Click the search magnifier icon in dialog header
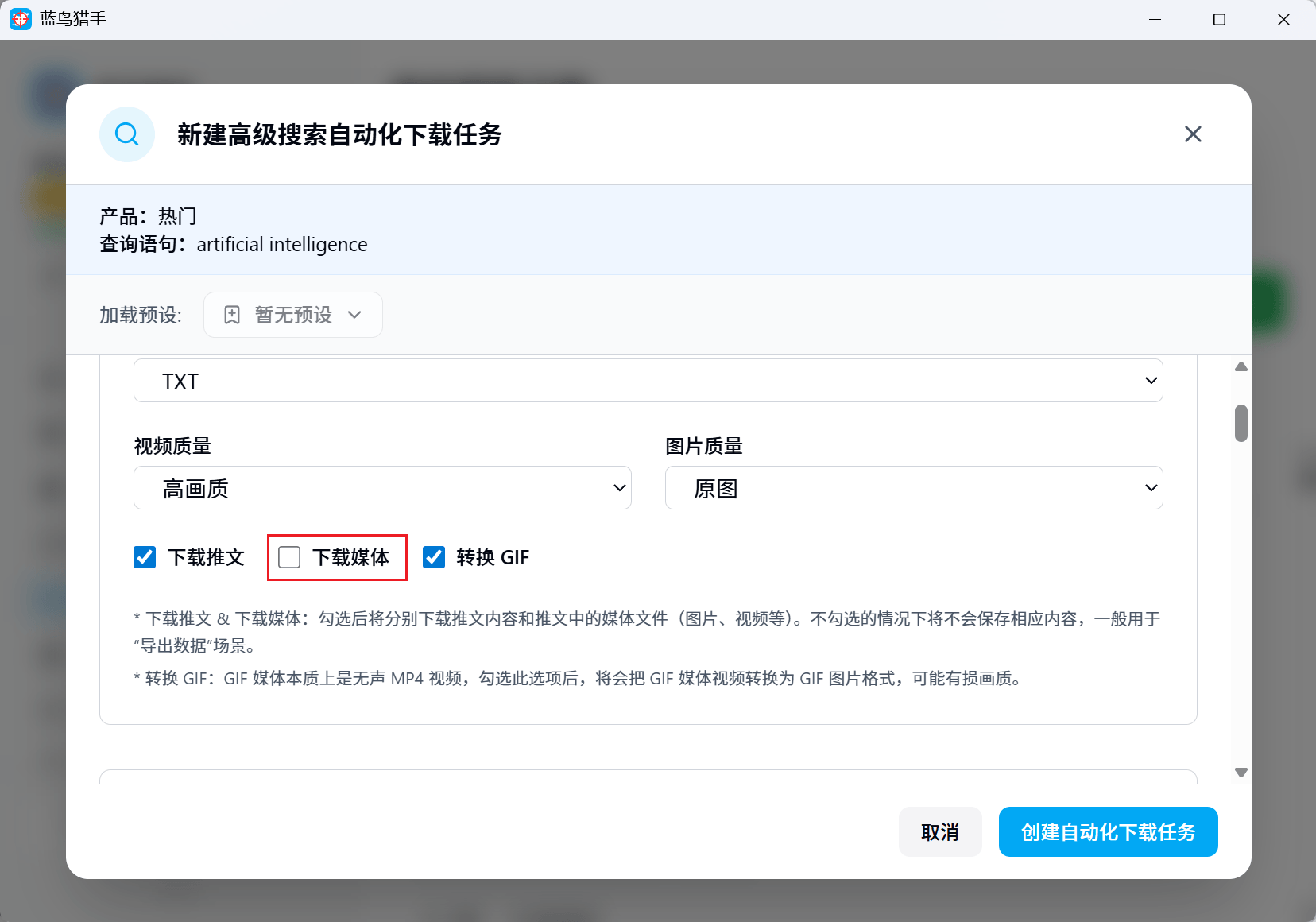 pyautogui.click(x=127, y=134)
